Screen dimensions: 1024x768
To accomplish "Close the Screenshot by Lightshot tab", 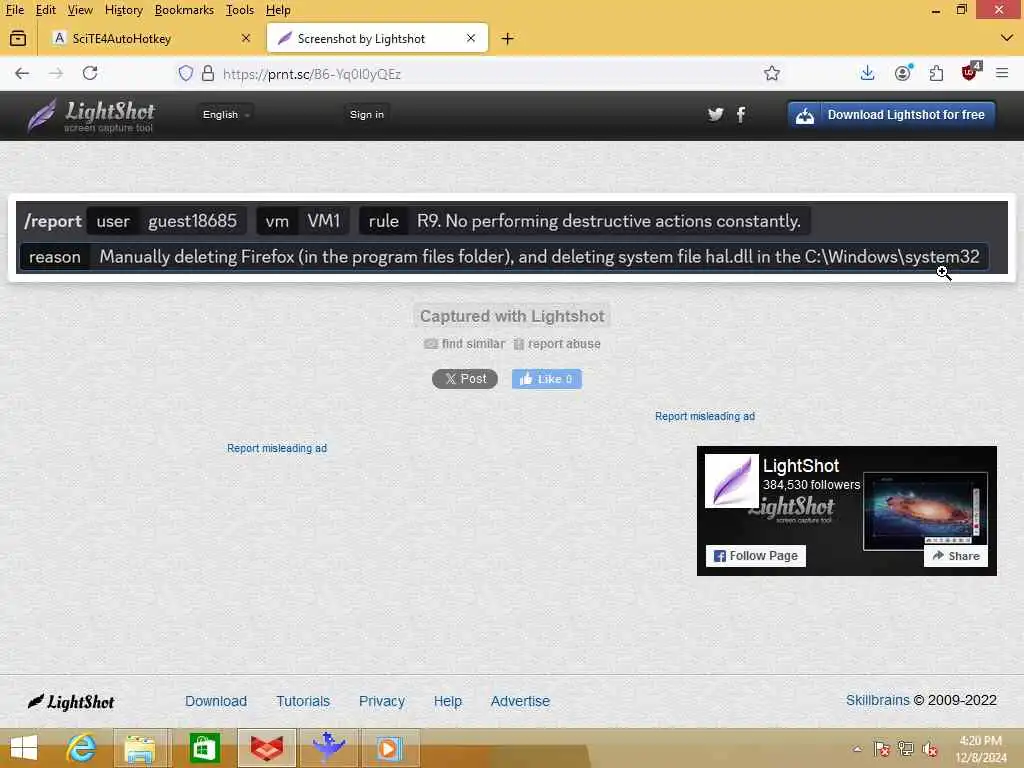I will tap(471, 38).
